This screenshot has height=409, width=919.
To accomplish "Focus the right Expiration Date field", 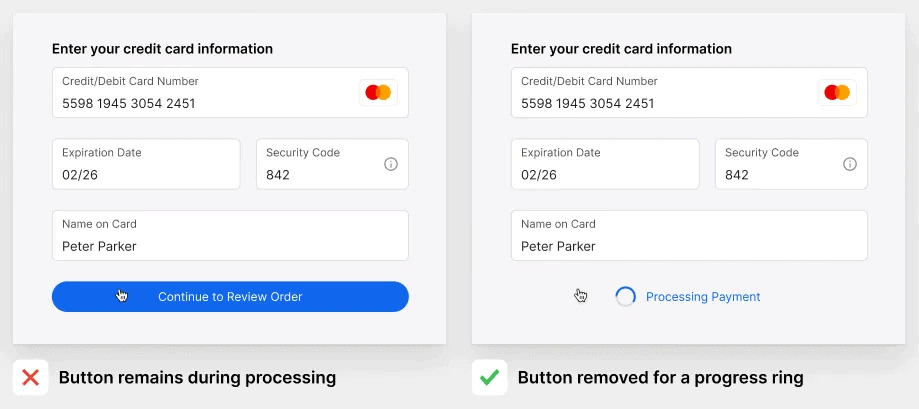I will (x=605, y=164).
